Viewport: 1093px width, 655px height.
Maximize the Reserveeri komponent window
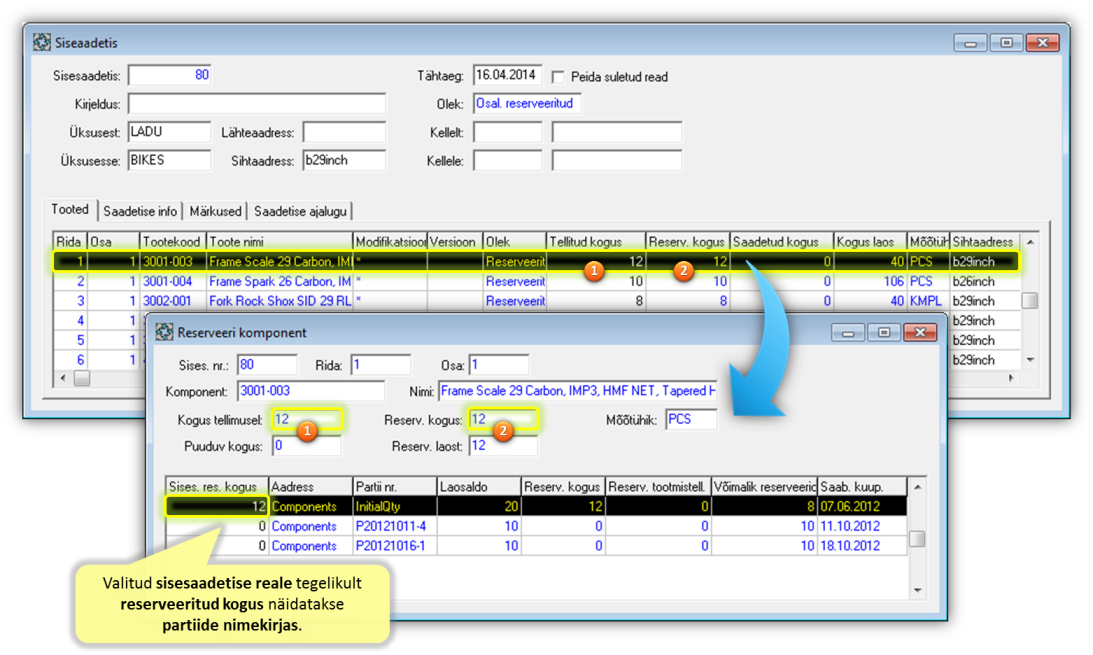(x=884, y=332)
